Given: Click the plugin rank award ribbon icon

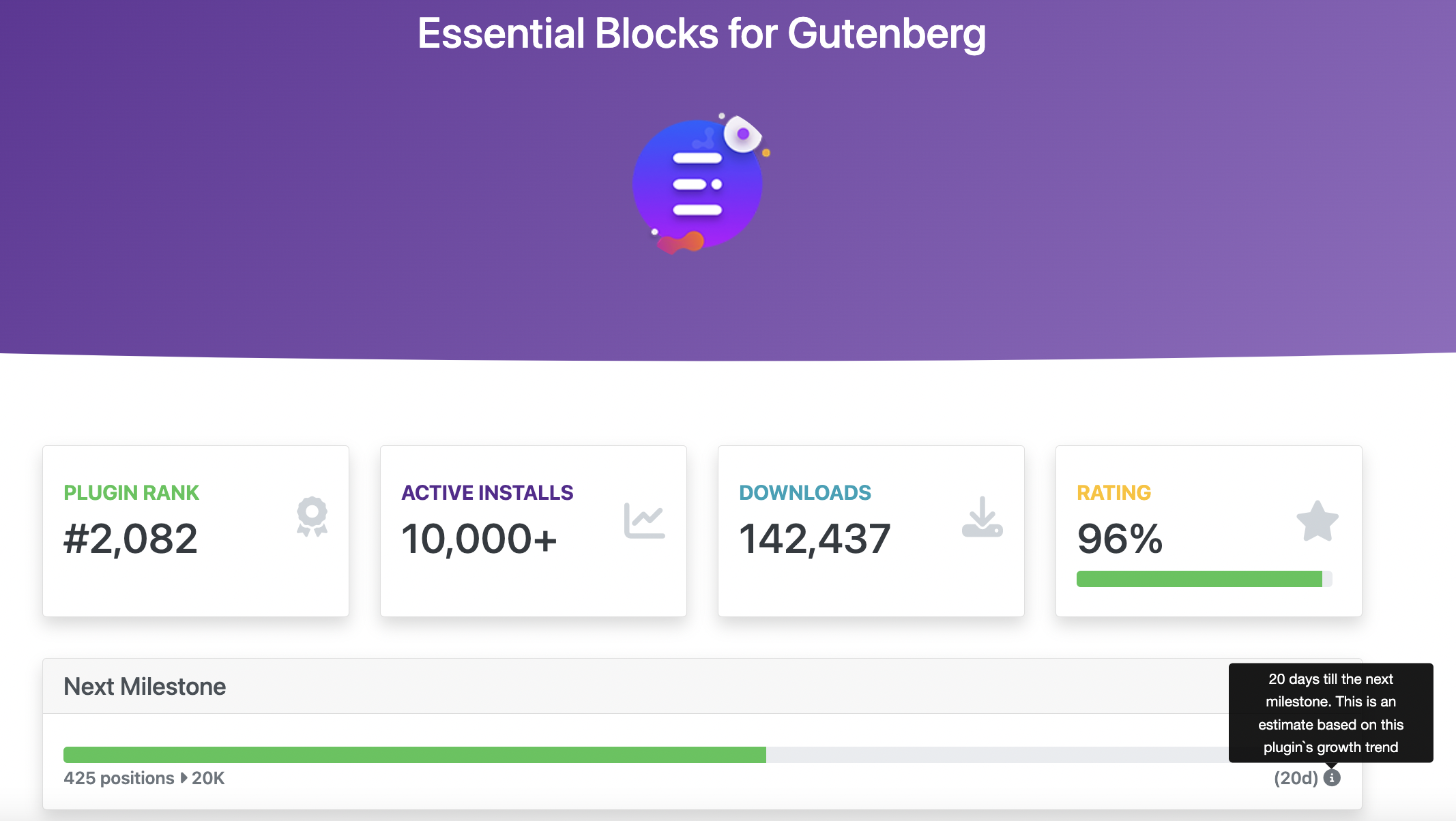Looking at the screenshot, I should pos(312,516).
